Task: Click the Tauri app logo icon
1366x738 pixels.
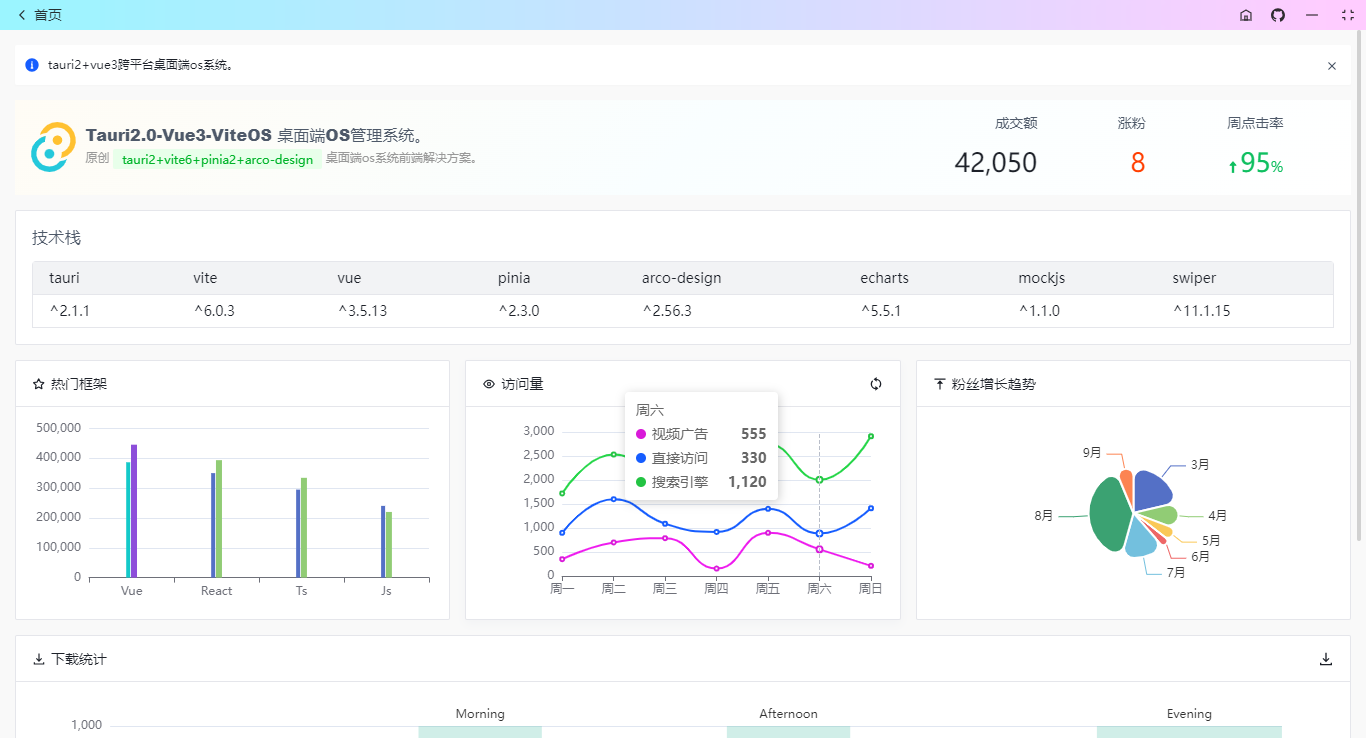Action: [52, 147]
